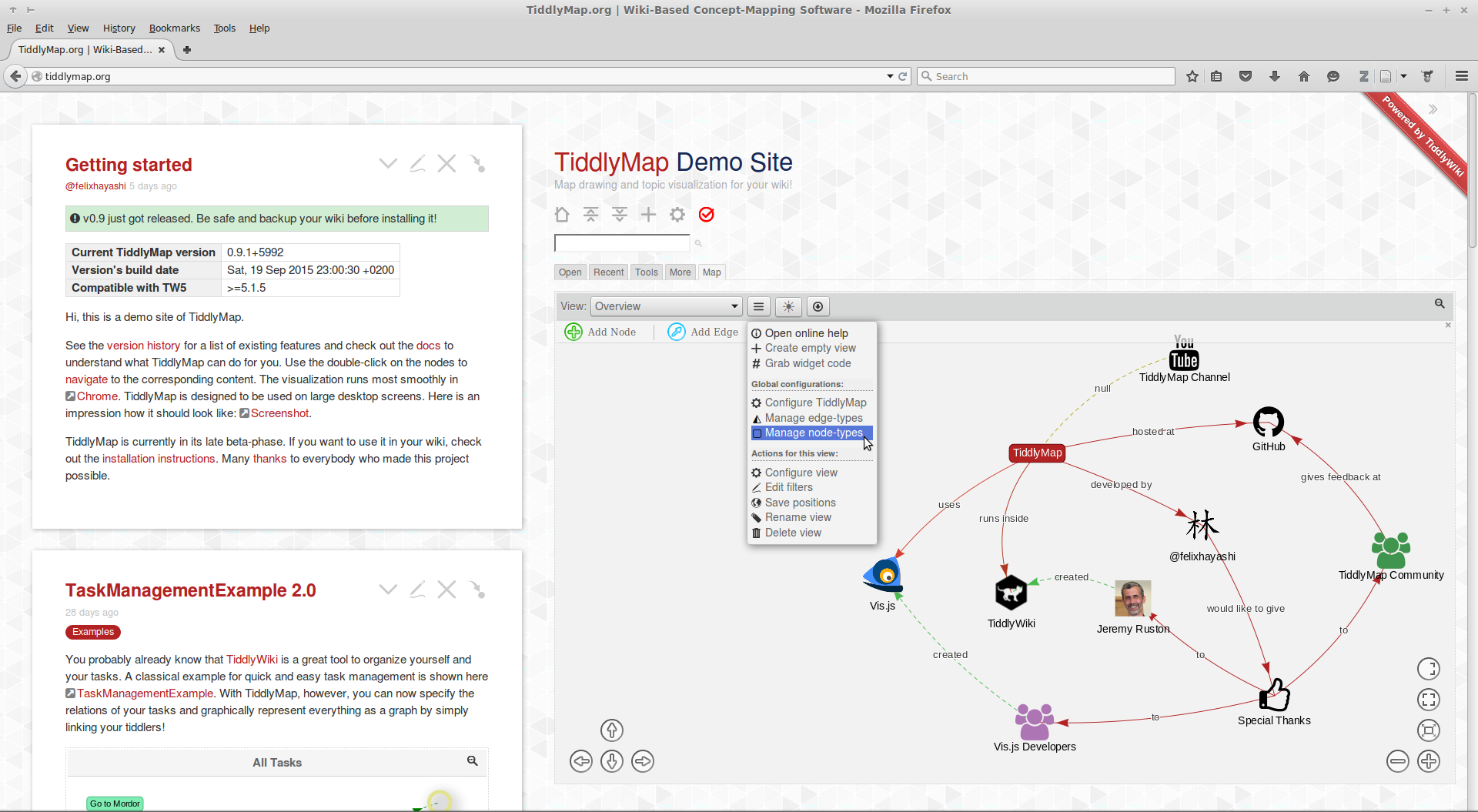Close the TaskManagementExample 2.0 tiddler
The width and height of the screenshot is (1478, 812).
(446, 590)
